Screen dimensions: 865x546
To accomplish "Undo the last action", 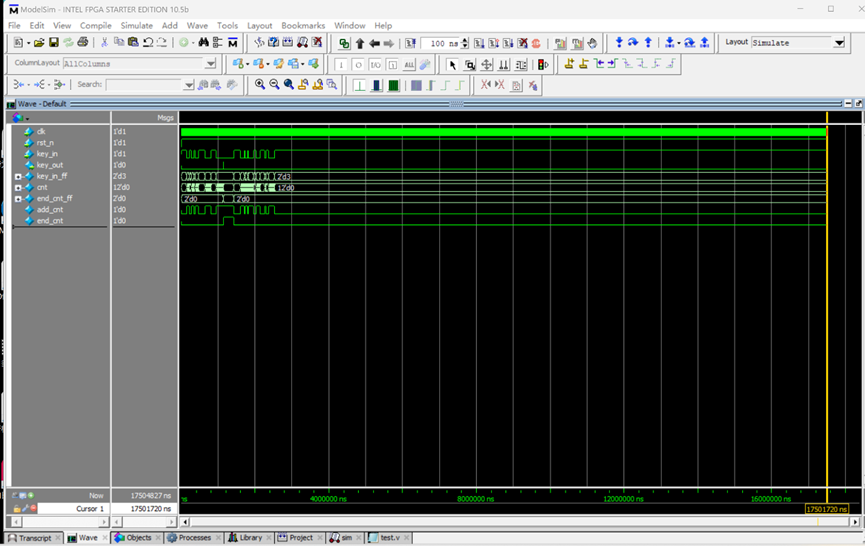I will click(148, 42).
